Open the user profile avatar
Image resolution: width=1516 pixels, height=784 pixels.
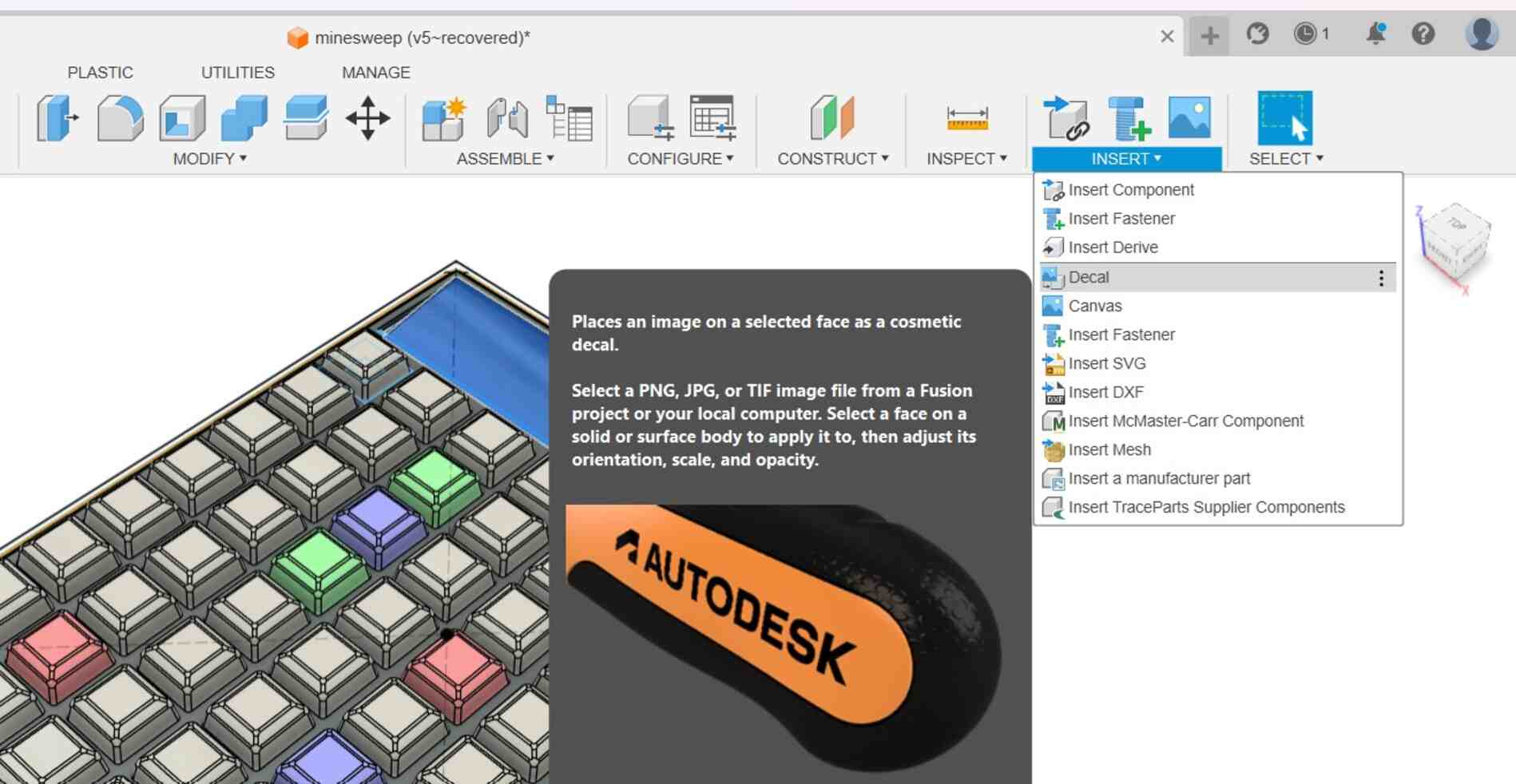coord(1482,34)
